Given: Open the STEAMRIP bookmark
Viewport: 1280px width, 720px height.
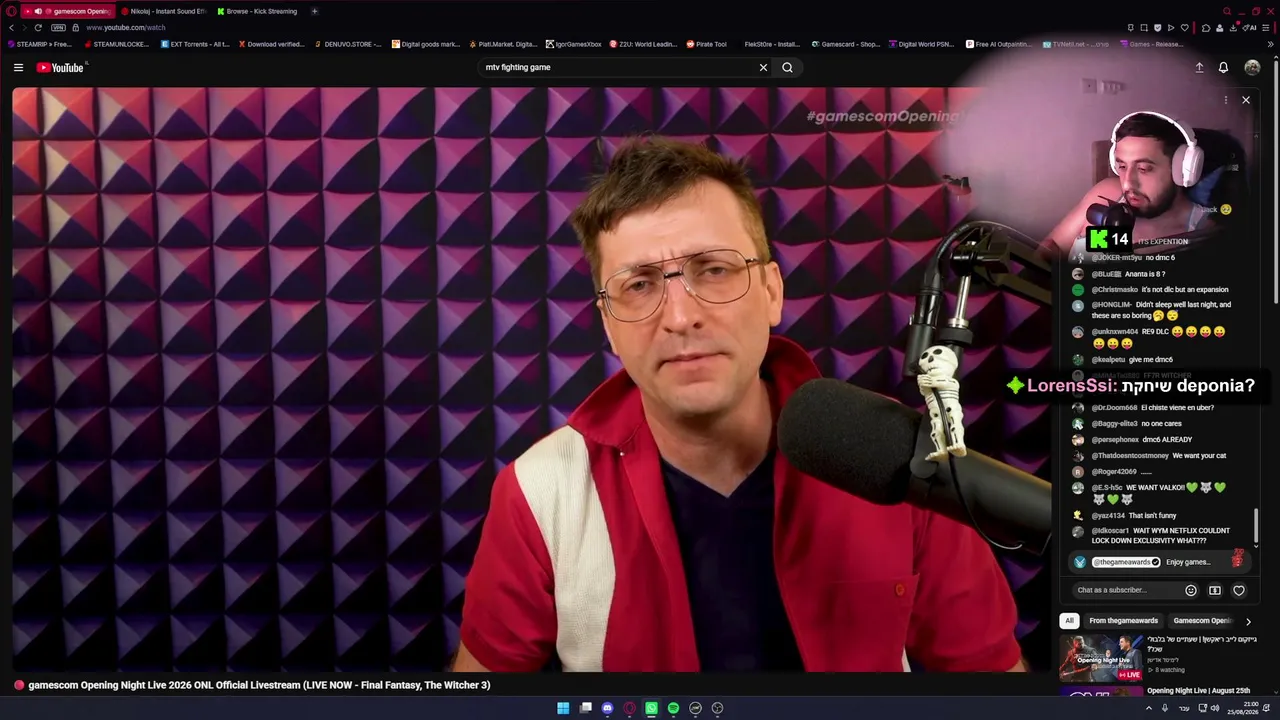Looking at the screenshot, I should tap(40, 44).
